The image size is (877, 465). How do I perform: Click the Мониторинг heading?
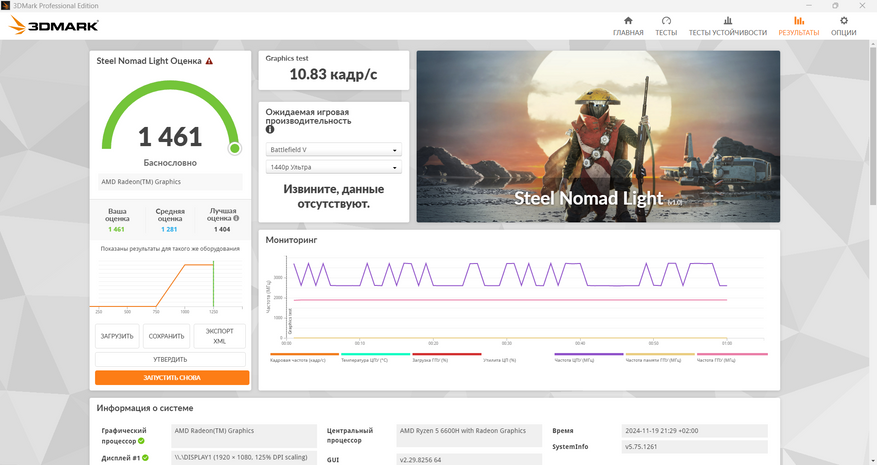(x=291, y=239)
